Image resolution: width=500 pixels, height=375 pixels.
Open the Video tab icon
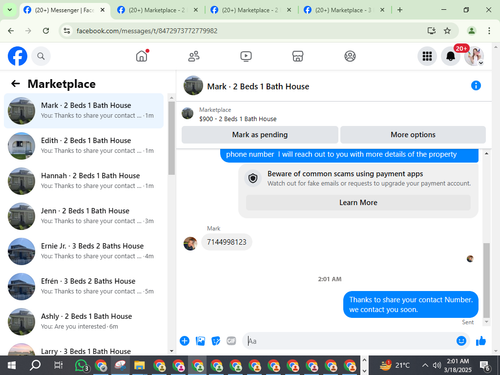click(246, 56)
